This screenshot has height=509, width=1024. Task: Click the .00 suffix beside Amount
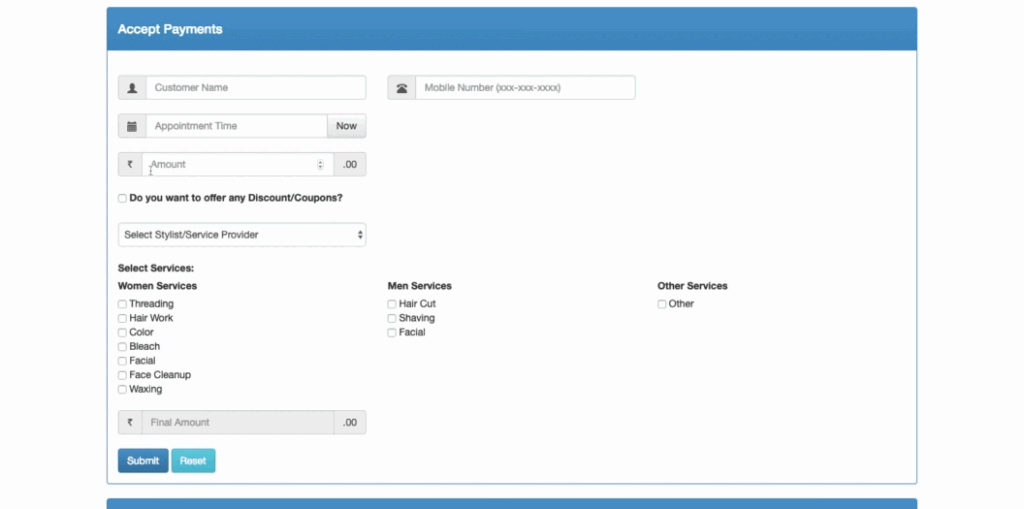(x=350, y=165)
